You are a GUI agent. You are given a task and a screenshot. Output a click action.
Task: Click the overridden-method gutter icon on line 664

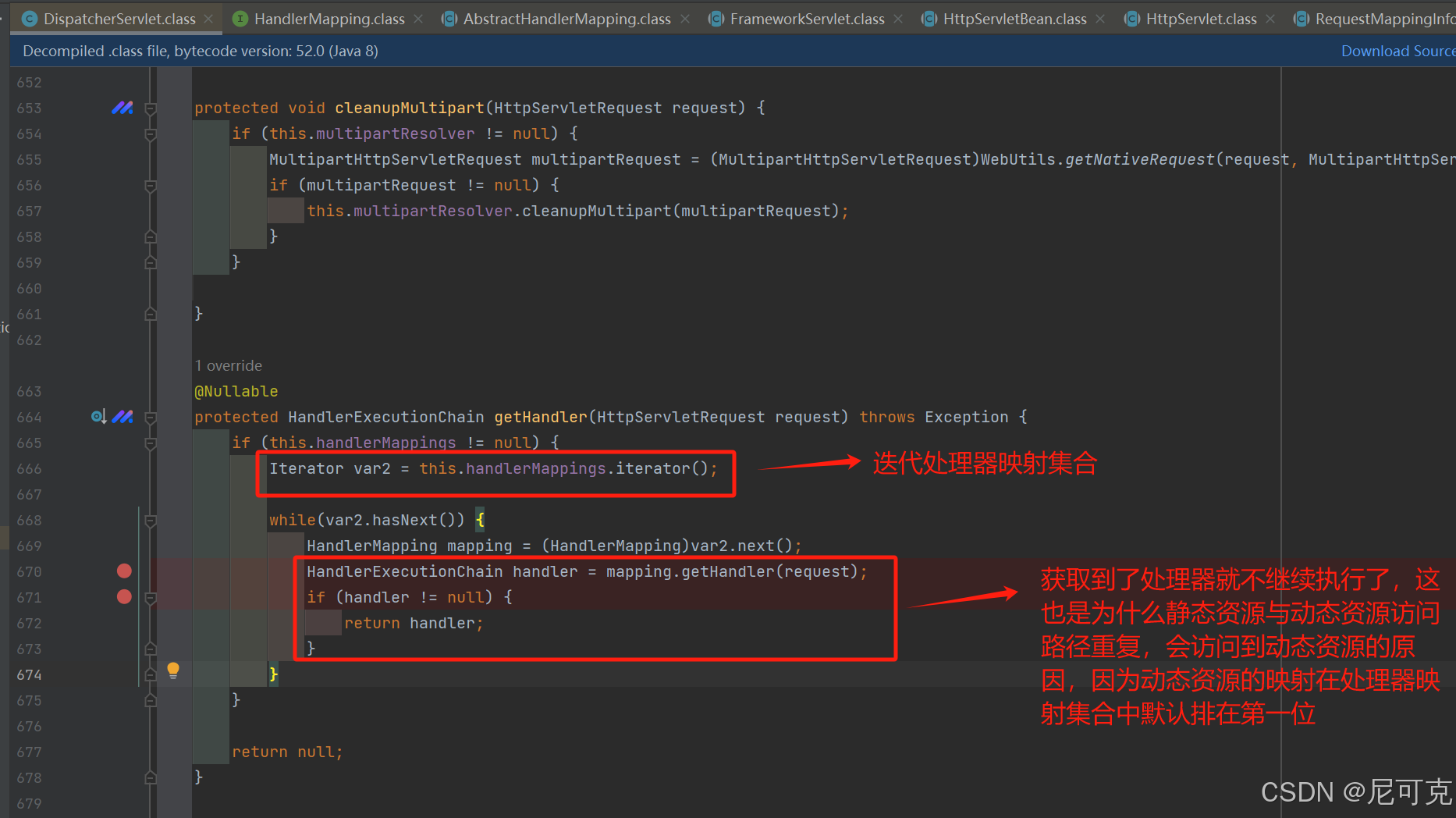click(x=98, y=417)
